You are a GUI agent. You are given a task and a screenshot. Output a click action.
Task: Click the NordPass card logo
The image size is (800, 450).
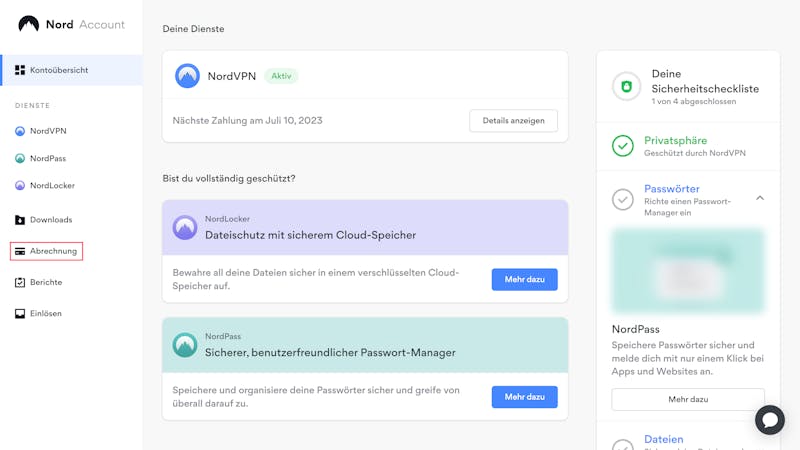(185, 345)
